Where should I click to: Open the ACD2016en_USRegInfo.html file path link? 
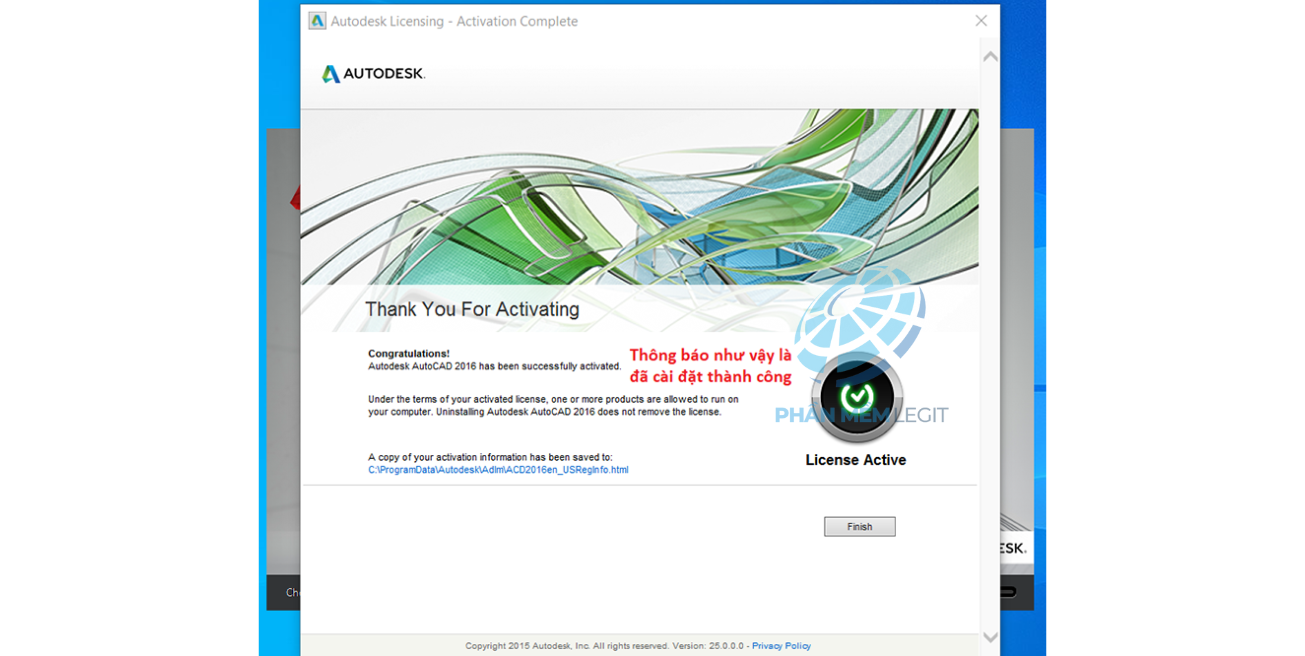(498, 470)
